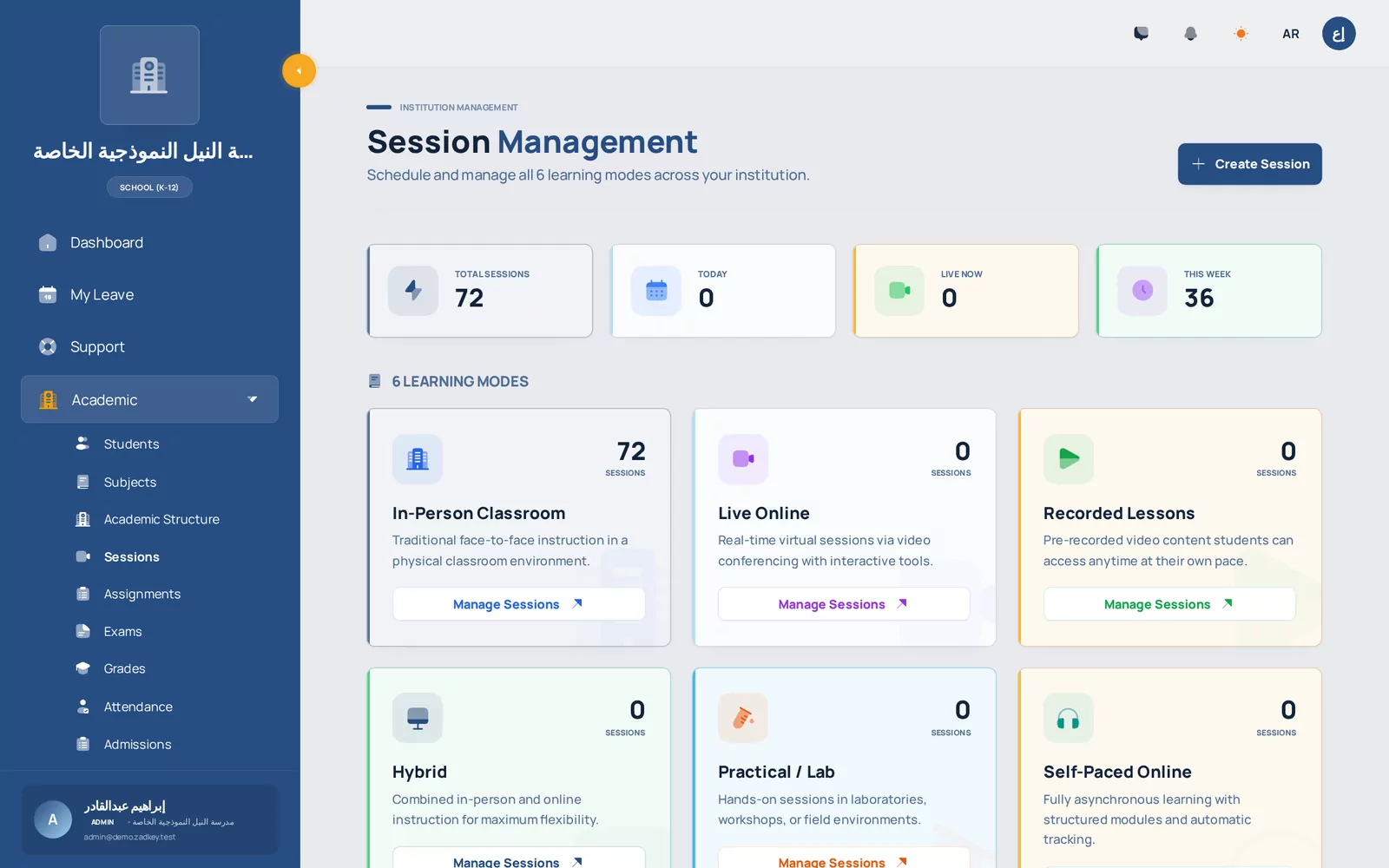Toggle the sun theme switcher

[x=1241, y=34]
